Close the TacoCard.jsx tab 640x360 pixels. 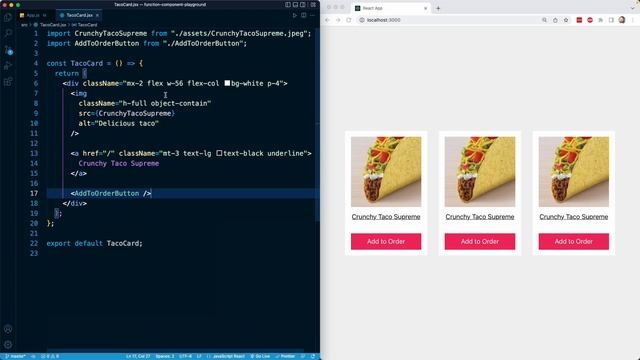[x=97, y=15]
